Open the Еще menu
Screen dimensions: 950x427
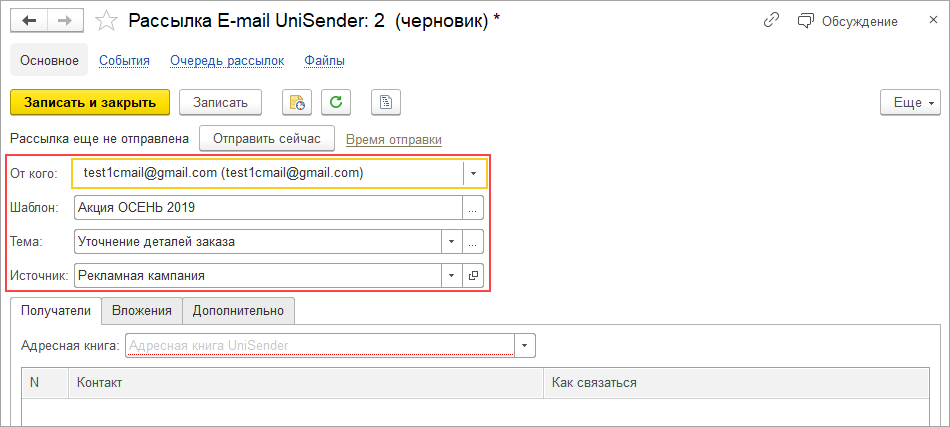click(910, 102)
